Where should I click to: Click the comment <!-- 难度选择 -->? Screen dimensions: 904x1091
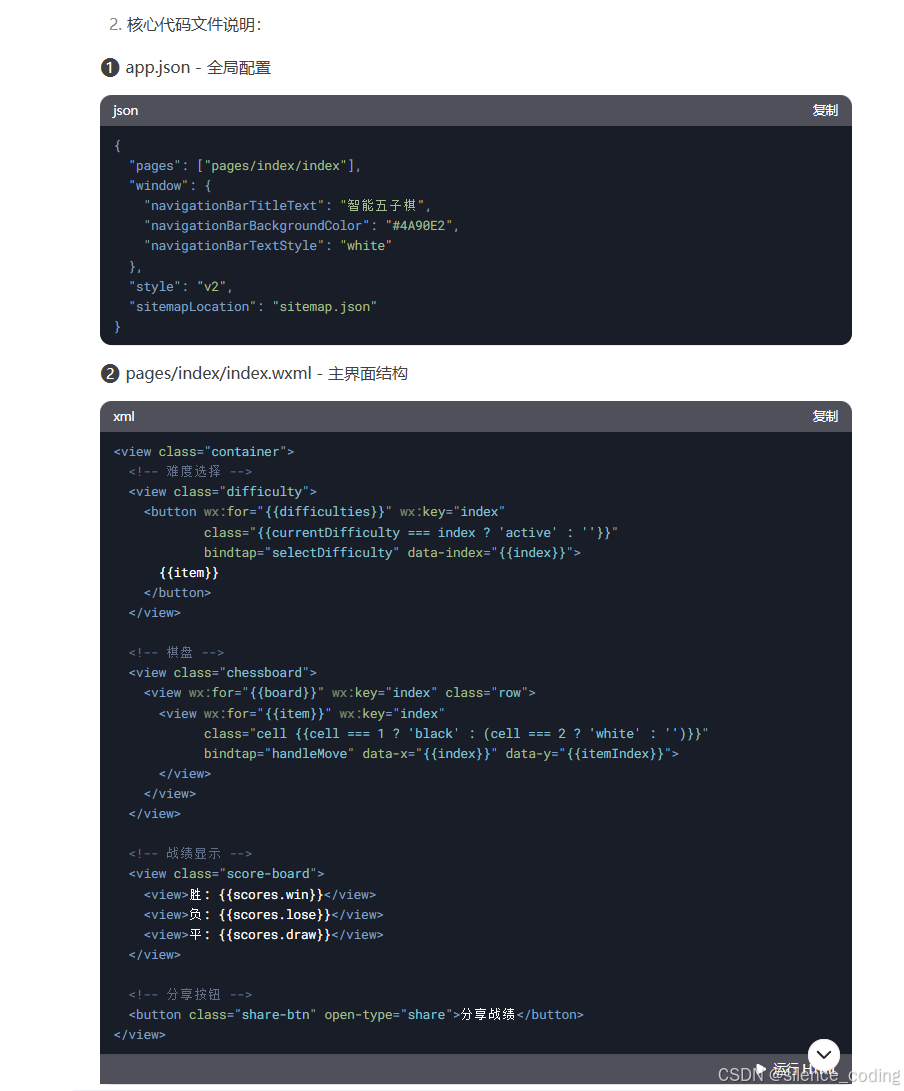pos(190,472)
